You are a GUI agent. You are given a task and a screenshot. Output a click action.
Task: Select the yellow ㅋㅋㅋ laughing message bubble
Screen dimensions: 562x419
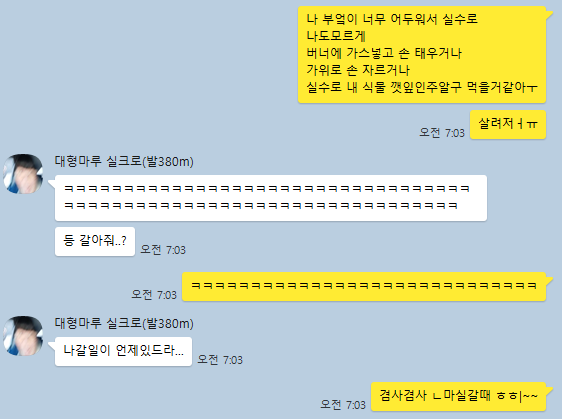click(364, 286)
